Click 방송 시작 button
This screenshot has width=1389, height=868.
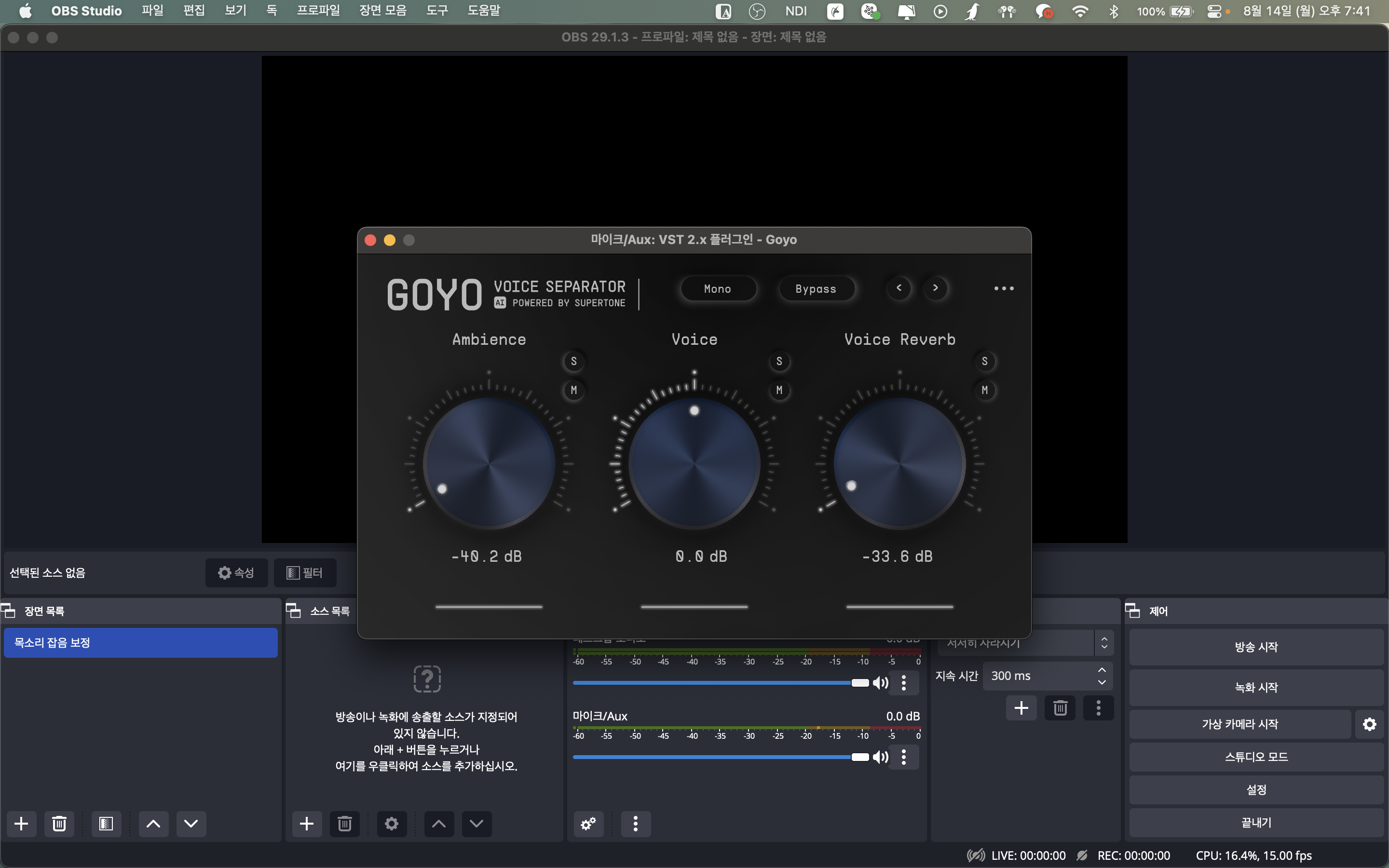[x=1256, y=647]
